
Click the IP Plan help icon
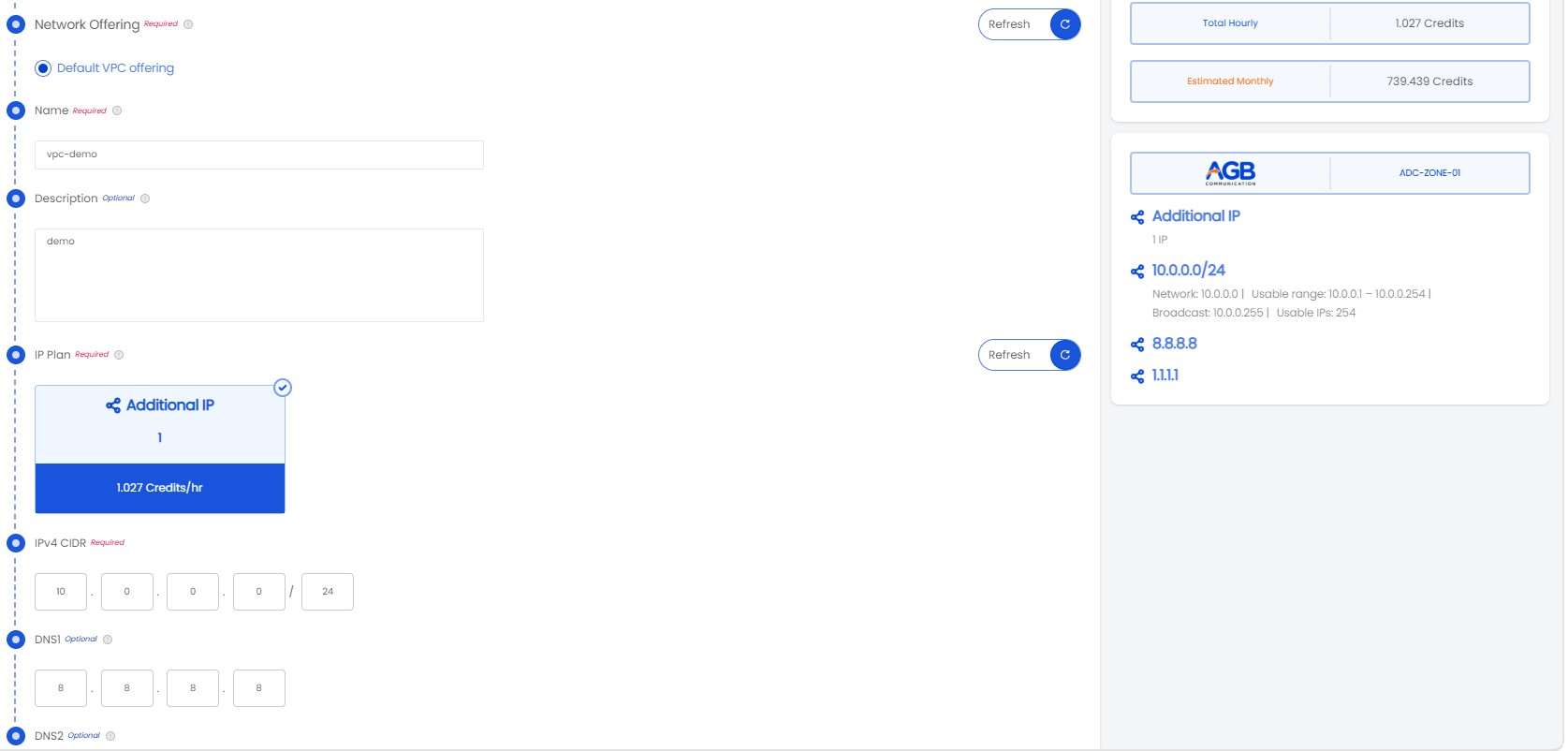(x=119, y=355)
